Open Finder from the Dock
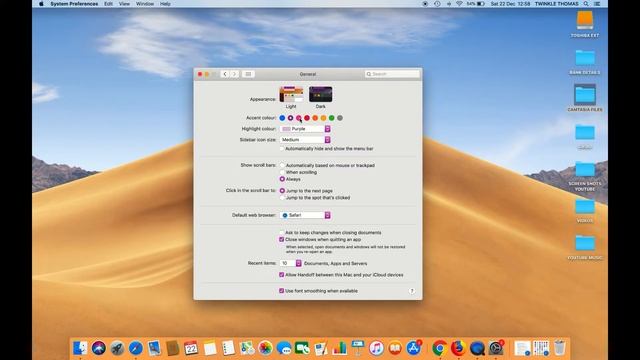 pos(80,348)
